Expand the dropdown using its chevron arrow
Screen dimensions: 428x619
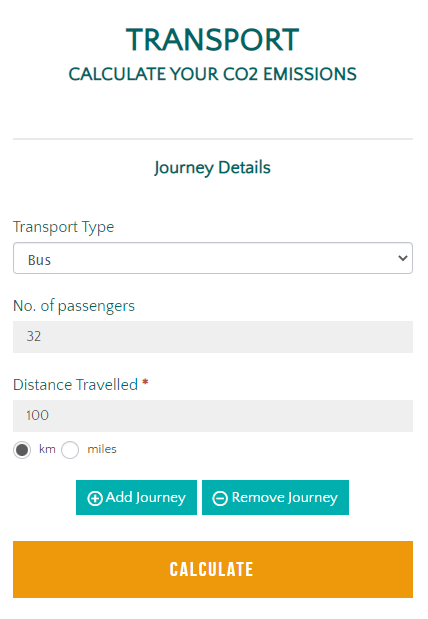[x=402, y=258]
